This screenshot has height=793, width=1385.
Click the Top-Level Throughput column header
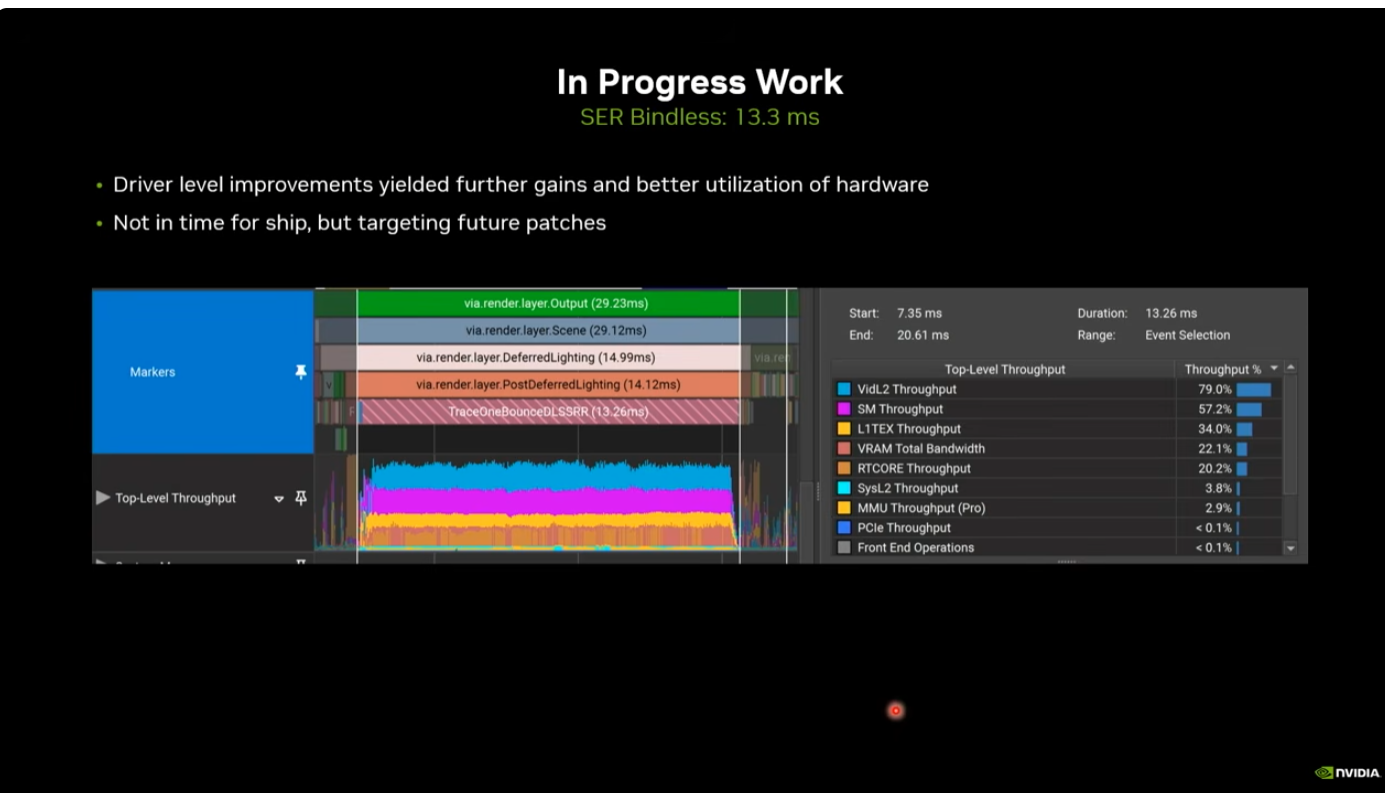(x=1004, y=370)
